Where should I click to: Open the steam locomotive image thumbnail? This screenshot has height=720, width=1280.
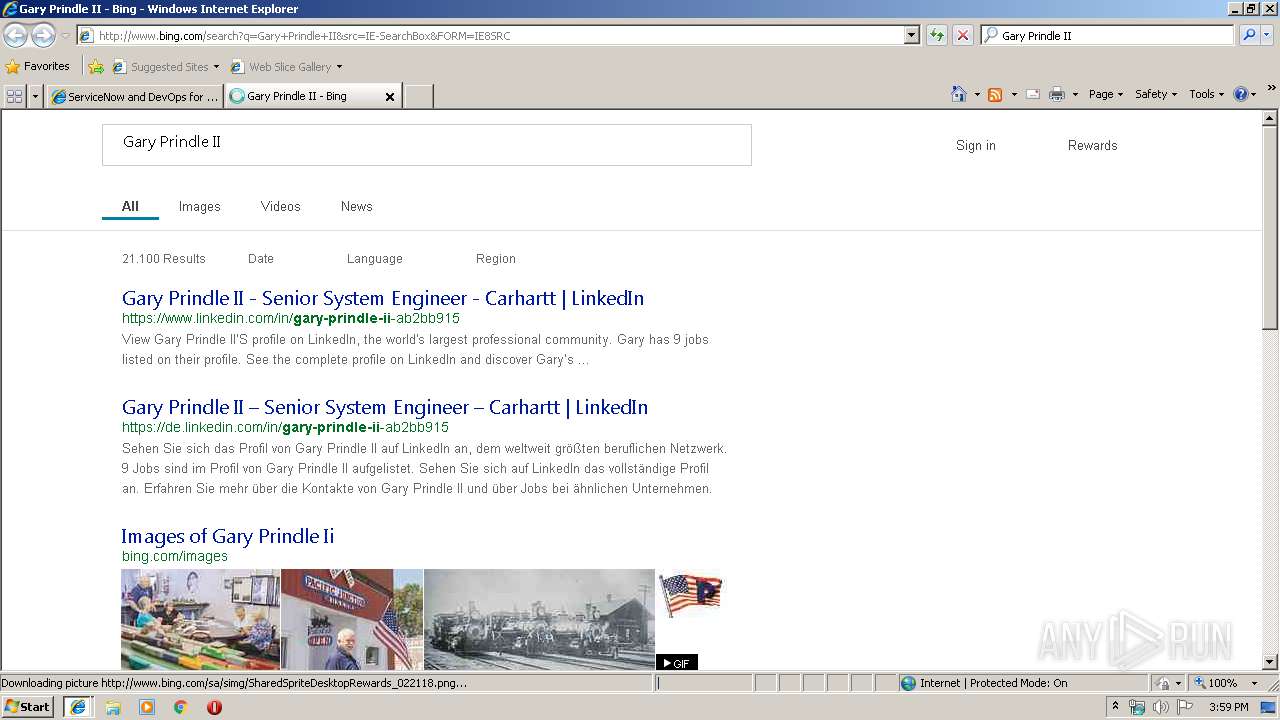click(539, 619)
